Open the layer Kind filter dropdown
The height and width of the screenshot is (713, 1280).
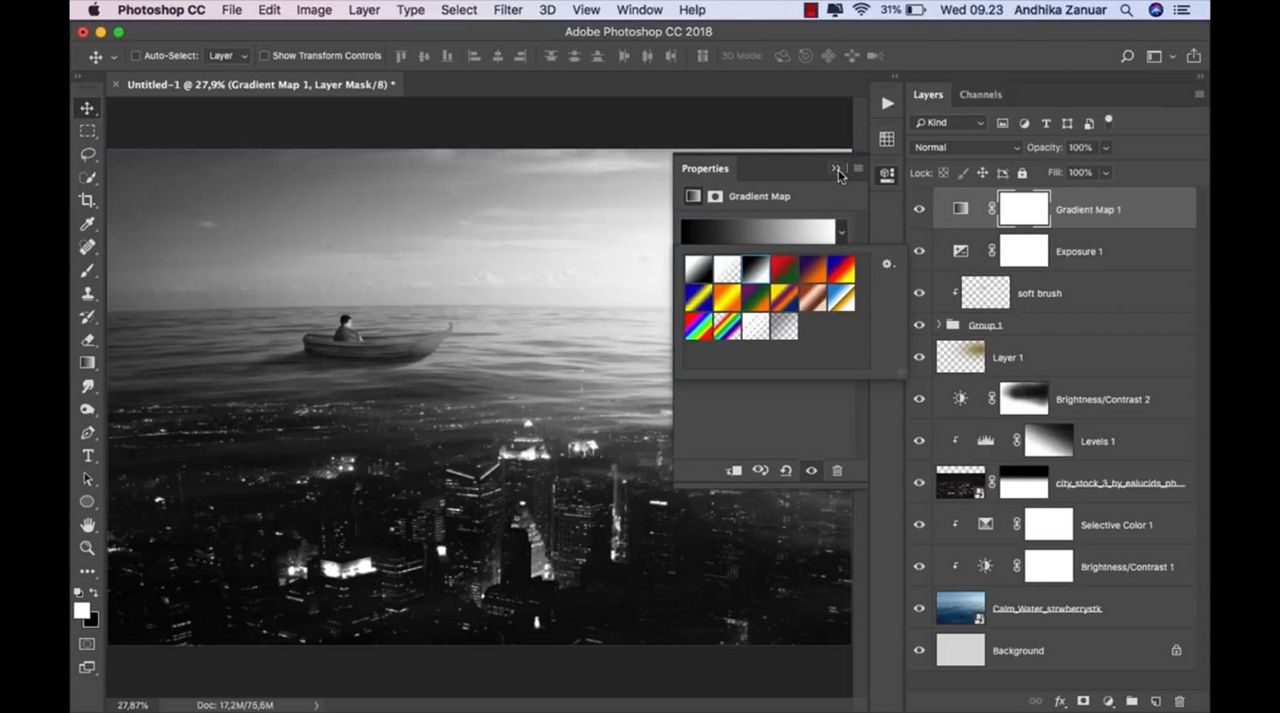click(x=949, y=123)
